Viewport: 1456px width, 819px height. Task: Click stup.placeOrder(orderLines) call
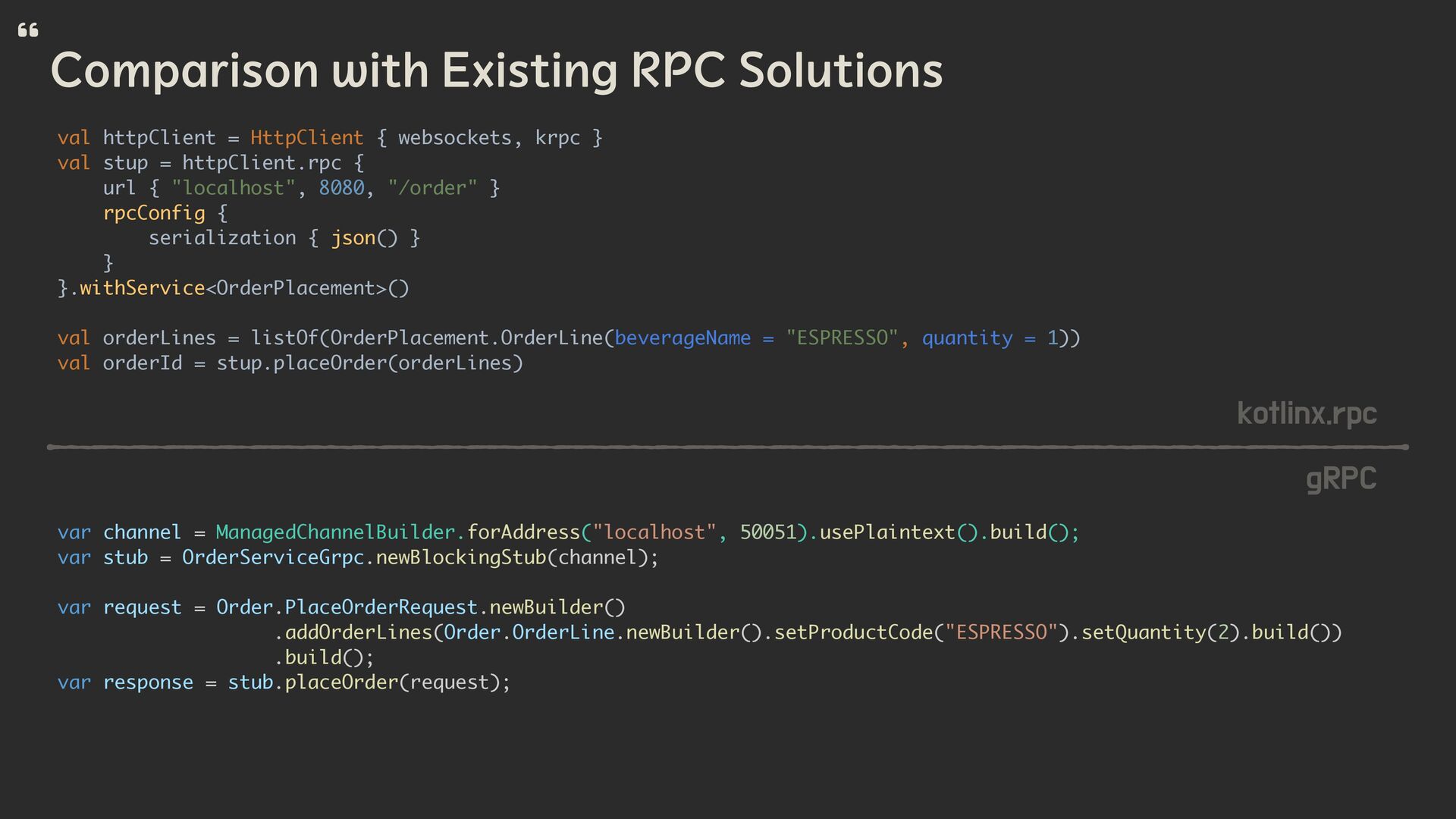tap(369, 363)
